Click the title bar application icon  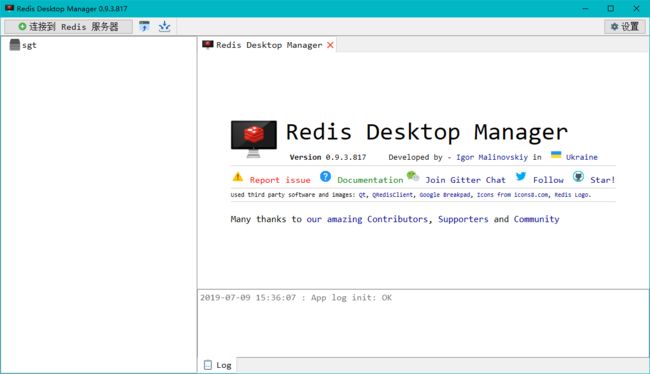[x=10, y=8]
